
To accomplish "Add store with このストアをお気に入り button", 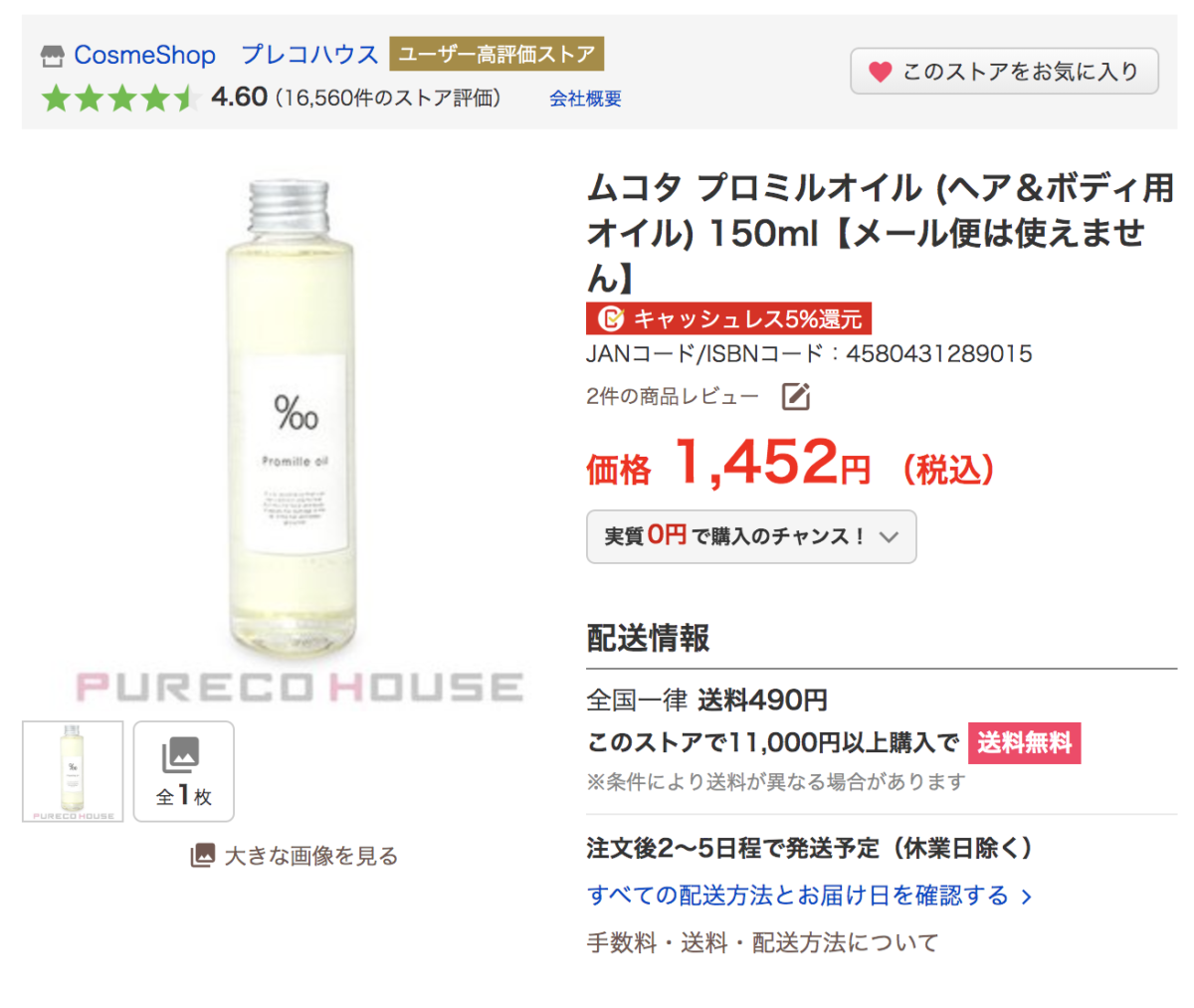I will (x=1004, y=72).
